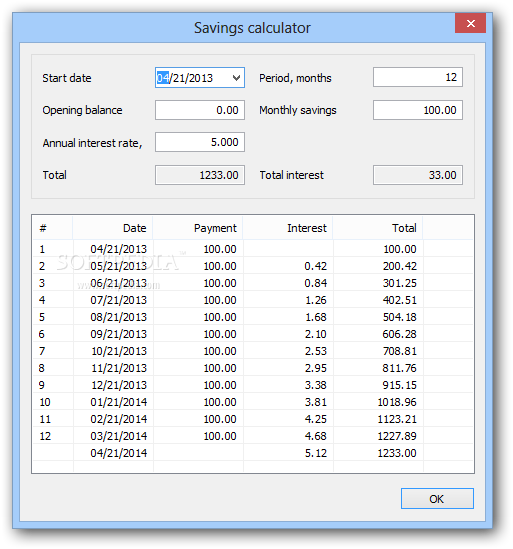
Task: Click the Date column header
Action: (x=113, y=228)
